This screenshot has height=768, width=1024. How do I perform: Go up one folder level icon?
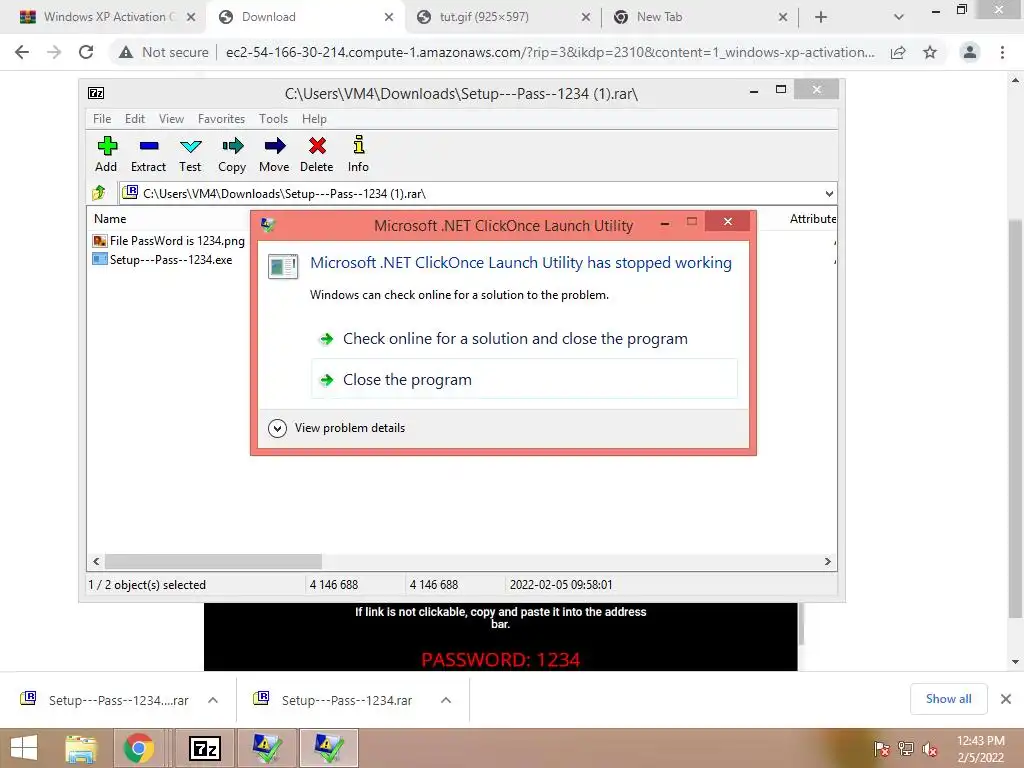coord(99,193)
